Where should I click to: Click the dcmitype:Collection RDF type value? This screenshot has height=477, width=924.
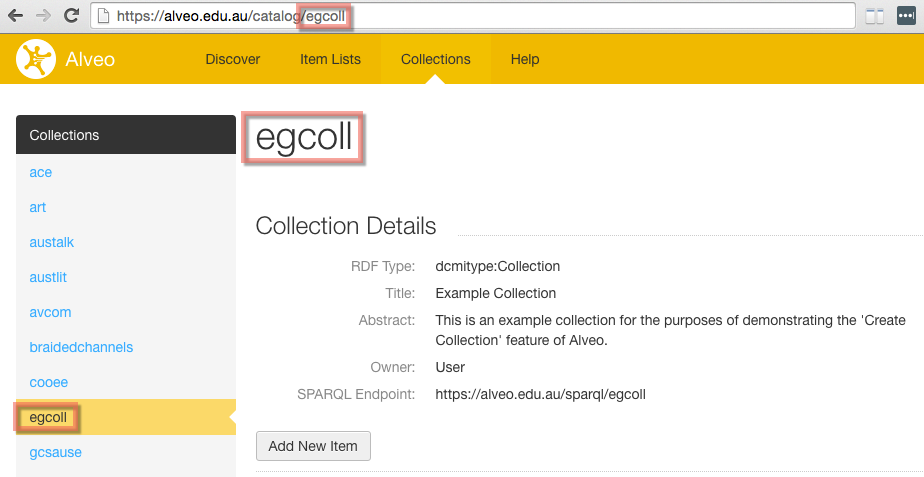[x=498, y=266]
